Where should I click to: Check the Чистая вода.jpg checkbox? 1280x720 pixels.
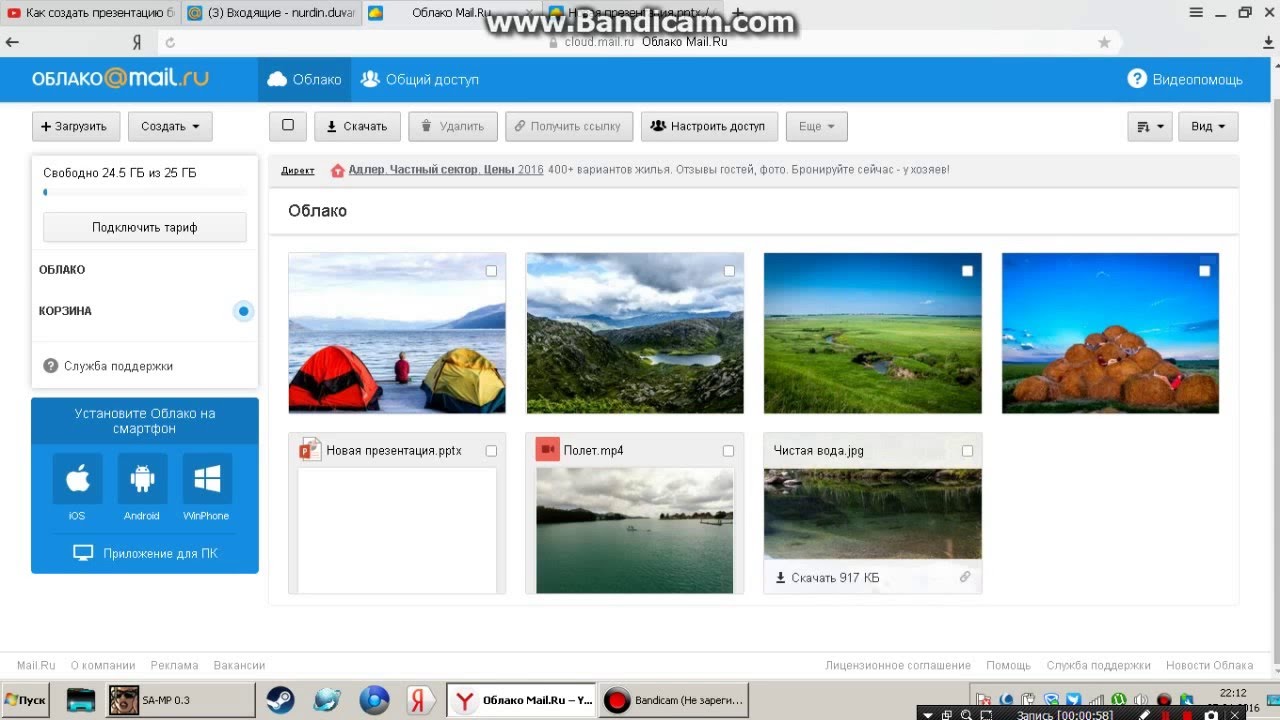(x=967, y=451)
